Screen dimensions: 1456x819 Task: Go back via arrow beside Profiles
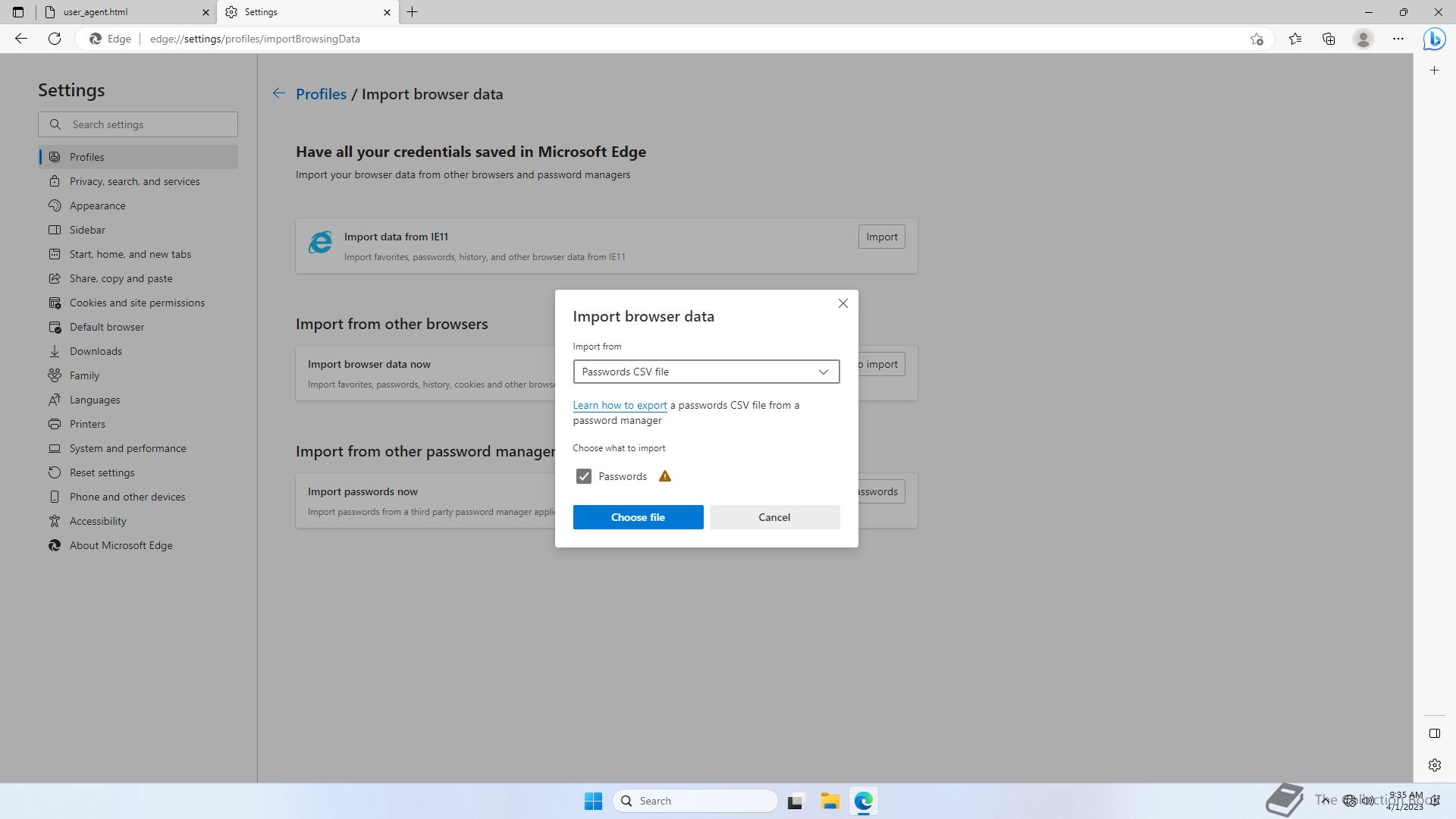(278, 94)
